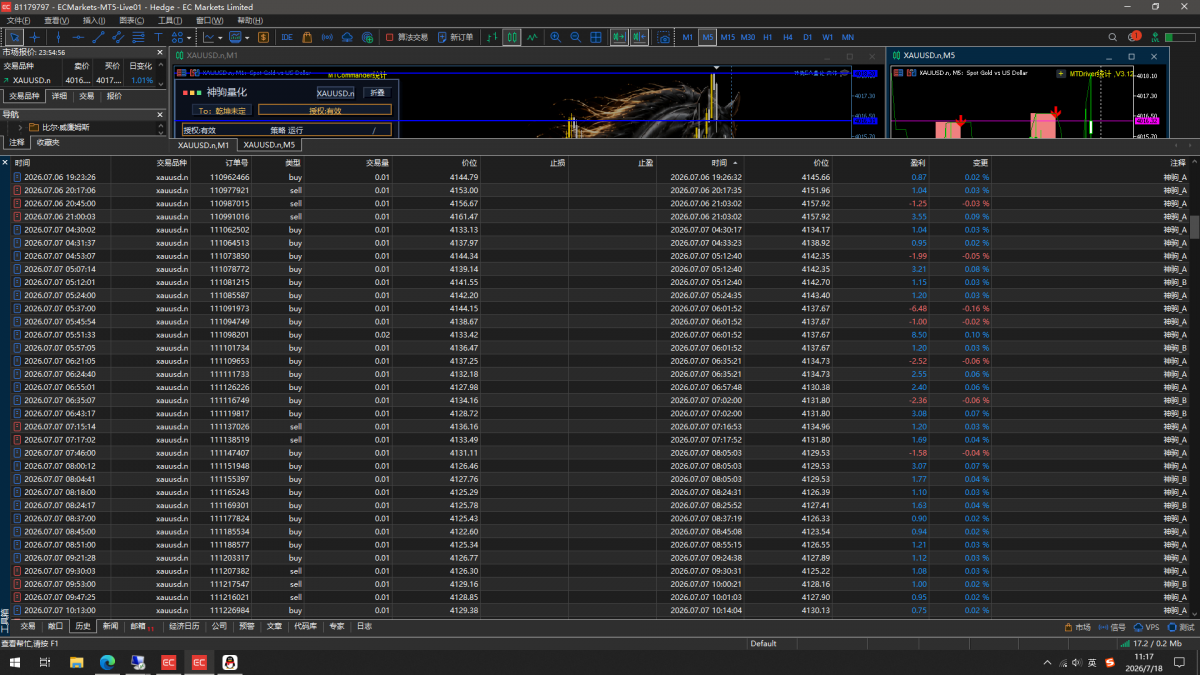The image size is (1200, 675).
Task: Take a chart screenshot with camera icon
Action: [x=664, y=37]
